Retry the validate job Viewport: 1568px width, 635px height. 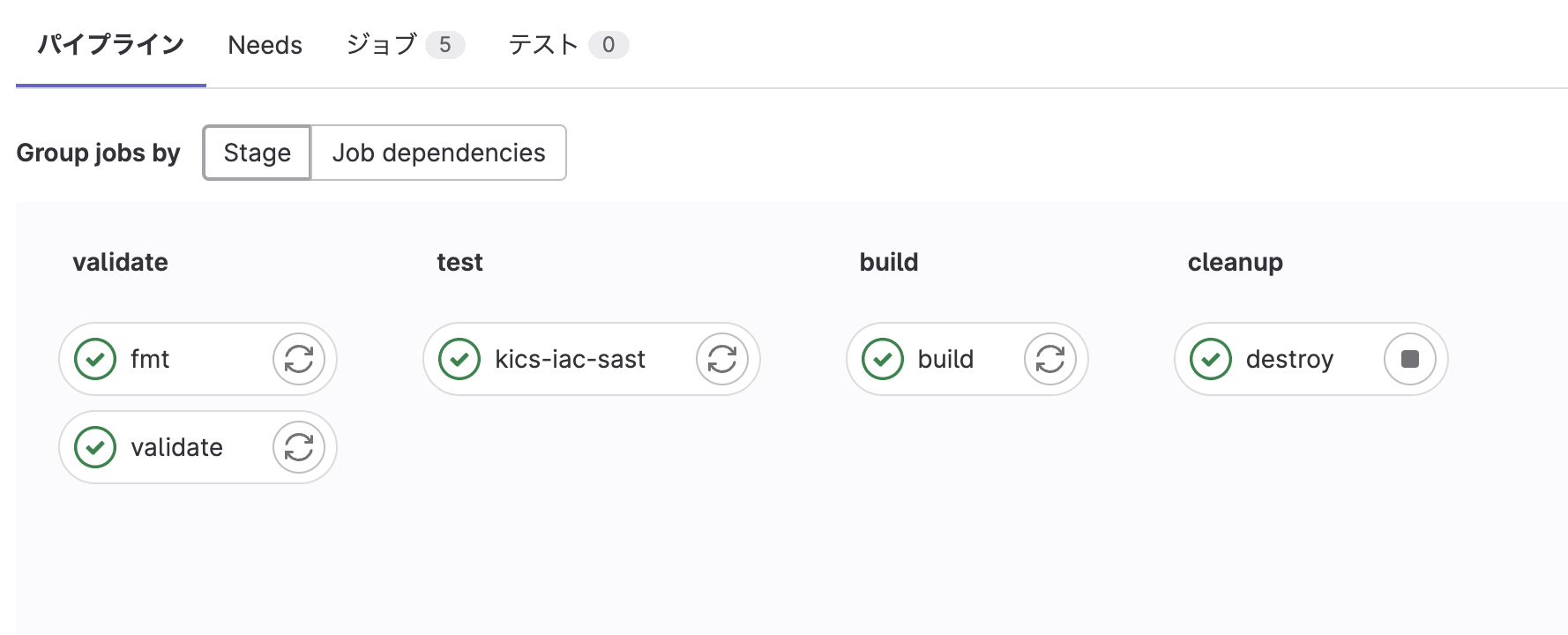pyautogui.click(x=299, y=447)
